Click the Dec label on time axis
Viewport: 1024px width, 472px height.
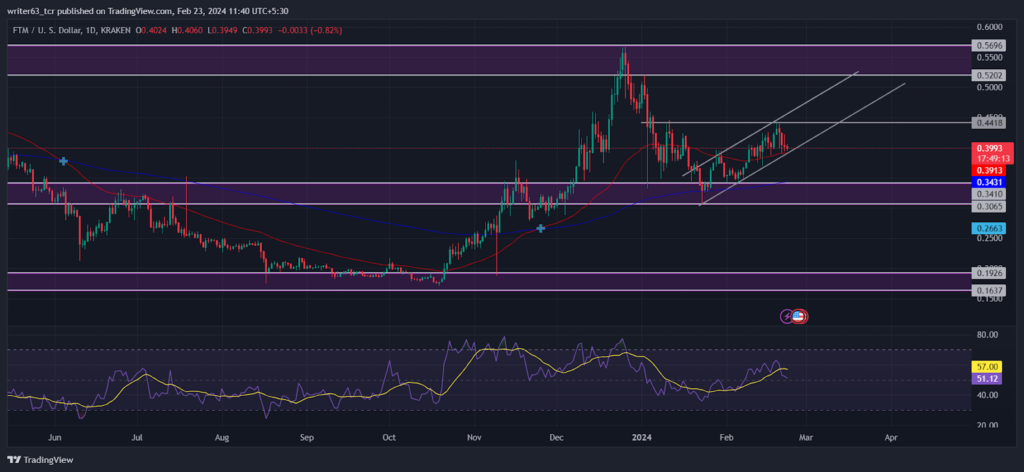click(556, 436)
